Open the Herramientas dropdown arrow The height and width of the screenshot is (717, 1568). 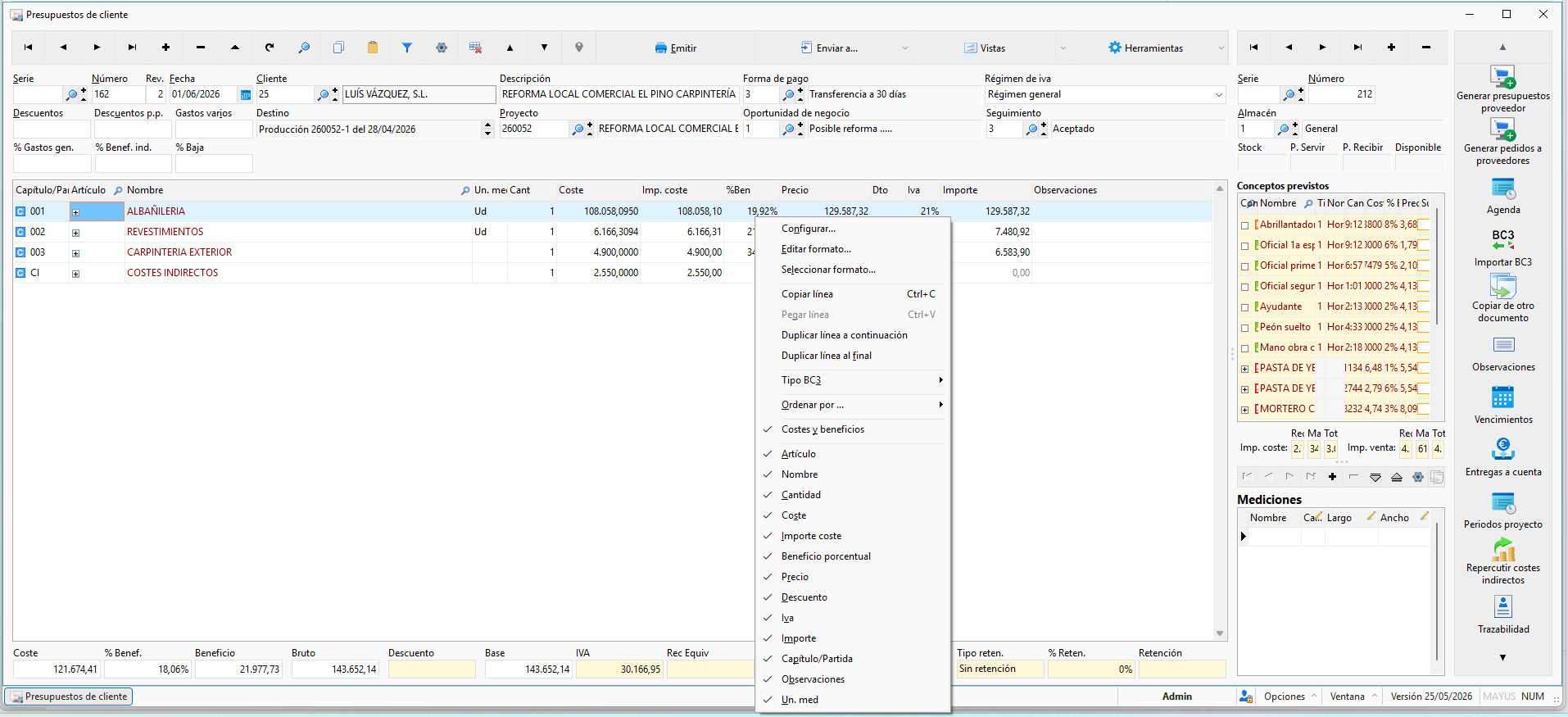[x=1221, y=48]
